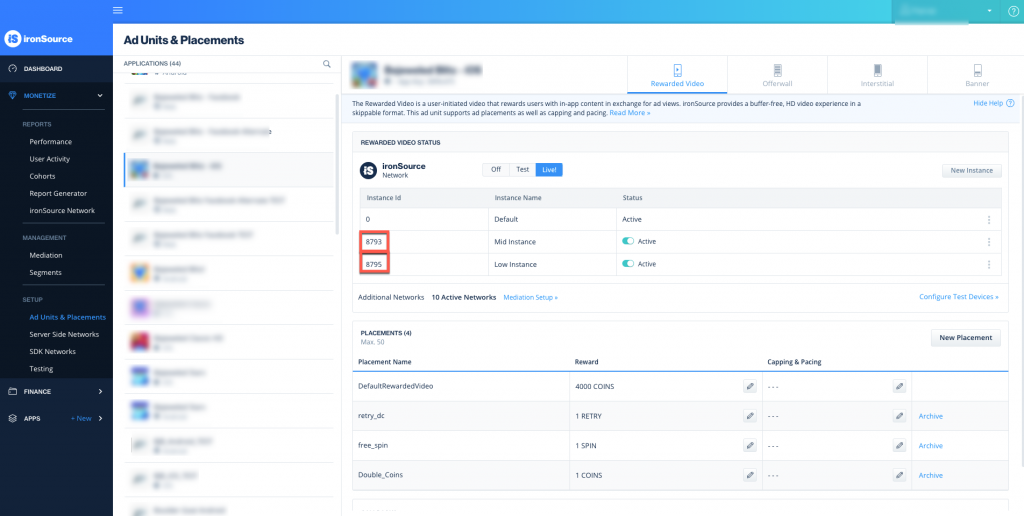This screenshot has height=516, width=1024.
Task: Edit capping for free_spin placement
Action: click(x=899, y=445)
